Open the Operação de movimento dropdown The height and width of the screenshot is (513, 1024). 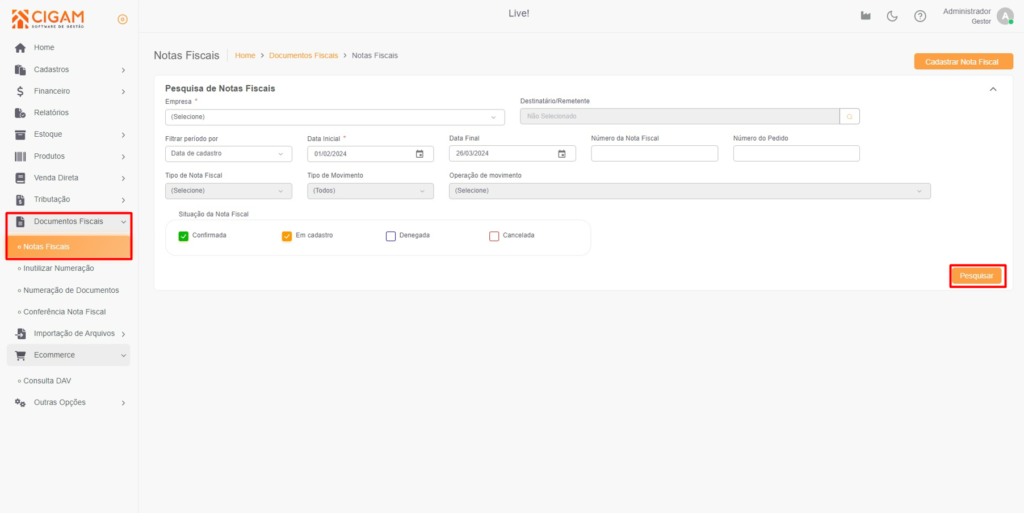690,191
